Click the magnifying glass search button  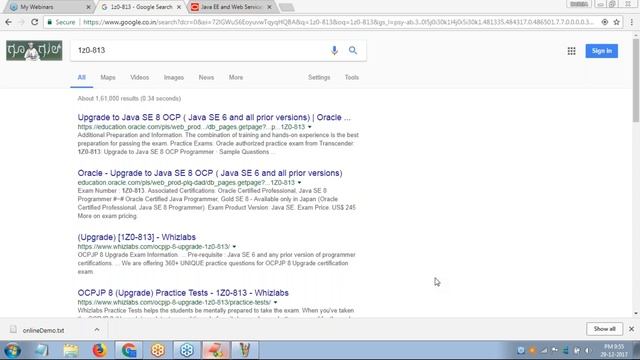coord(353,50)
